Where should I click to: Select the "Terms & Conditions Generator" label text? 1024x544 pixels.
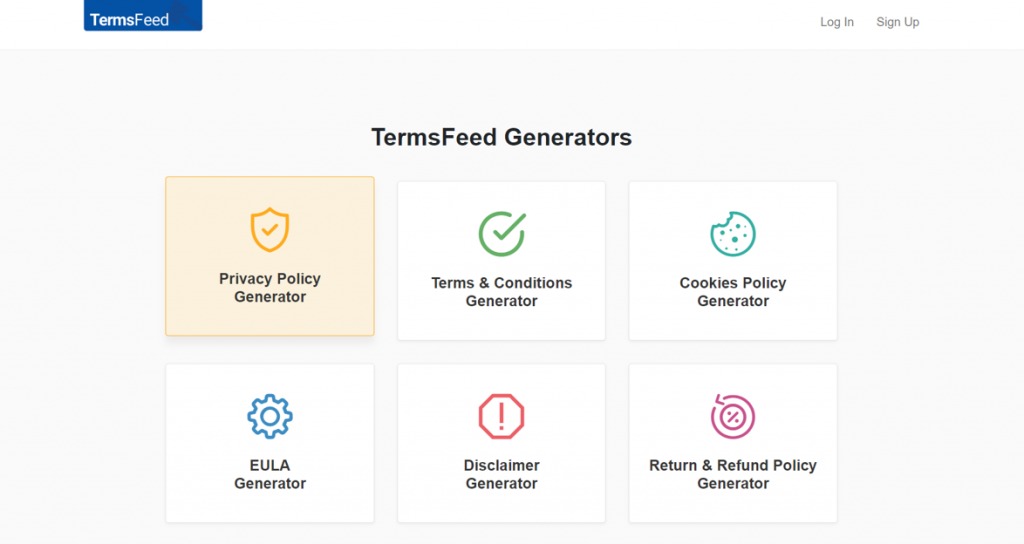502,292
